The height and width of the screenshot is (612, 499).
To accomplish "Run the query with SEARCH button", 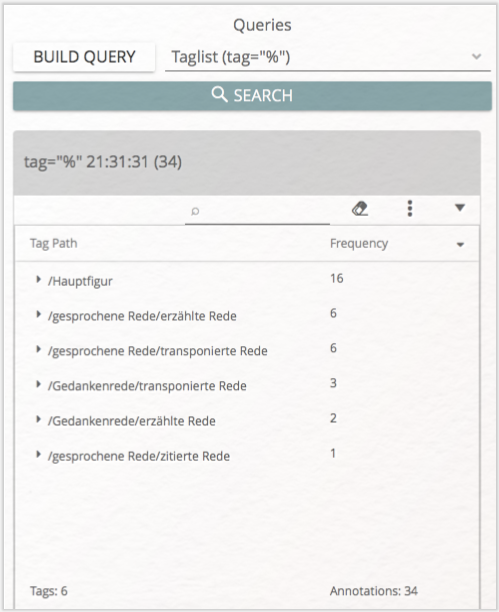I will coord(252,96).
